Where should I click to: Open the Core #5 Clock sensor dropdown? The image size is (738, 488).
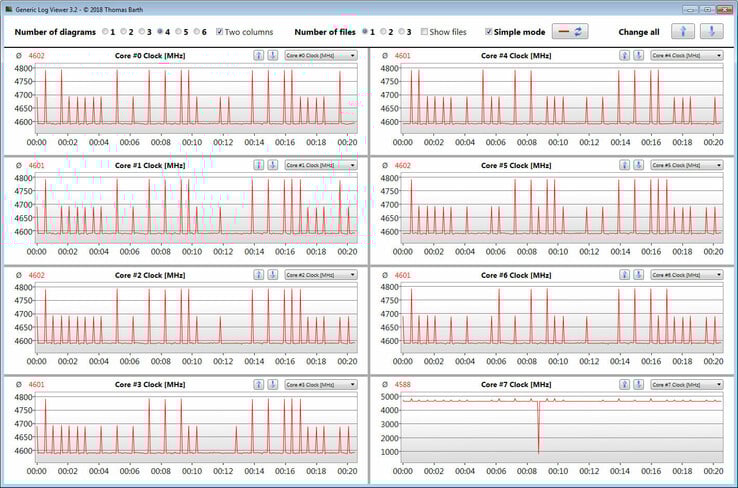[x=687, y=165]
